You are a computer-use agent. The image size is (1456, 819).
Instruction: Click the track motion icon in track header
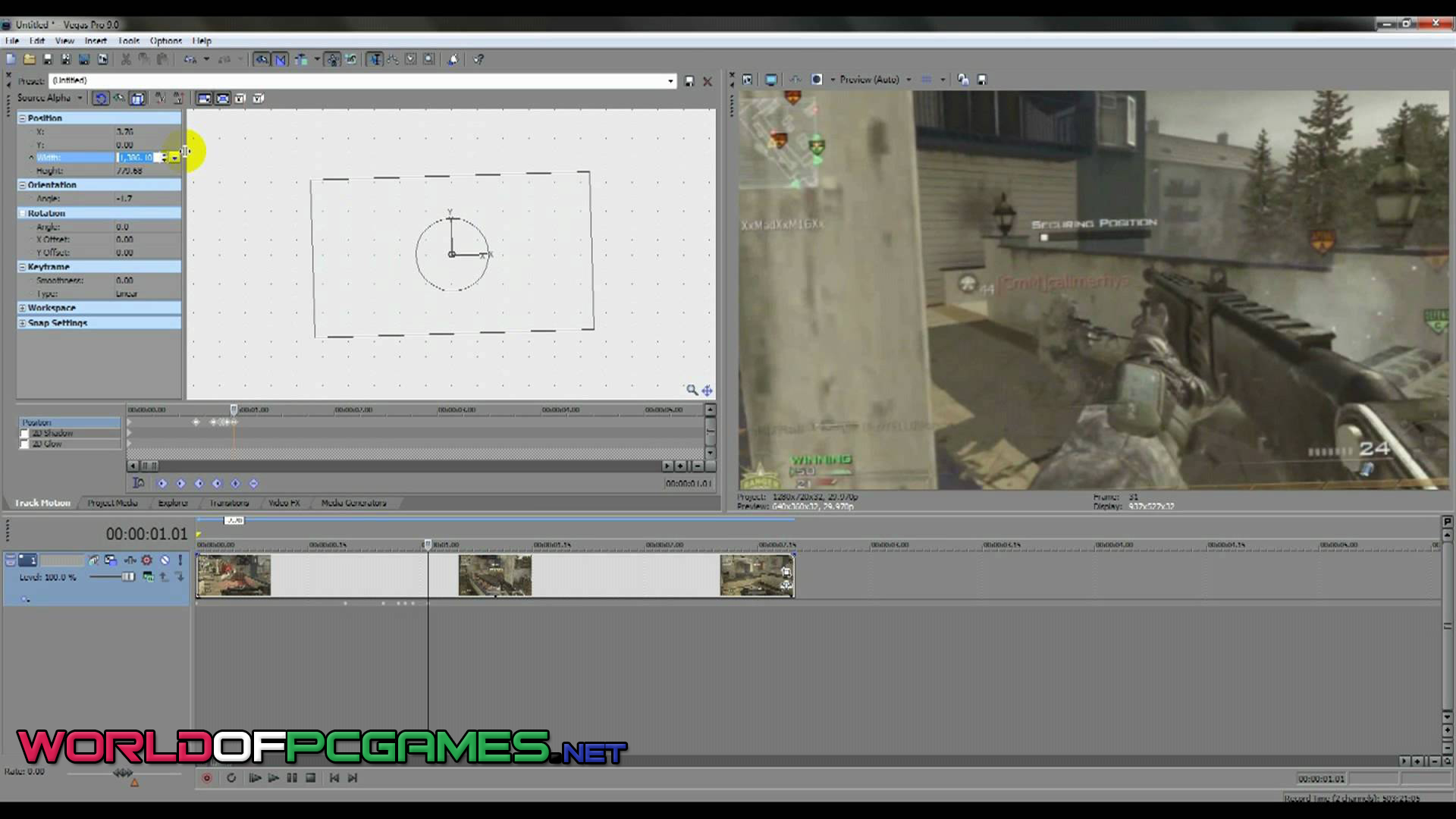[x=111, y=560]
